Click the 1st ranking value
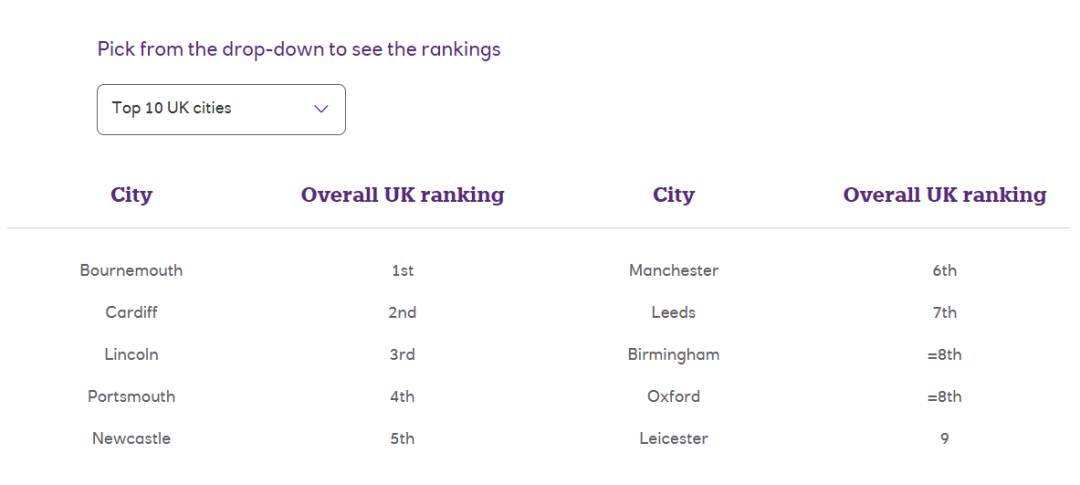 point(403,270)
